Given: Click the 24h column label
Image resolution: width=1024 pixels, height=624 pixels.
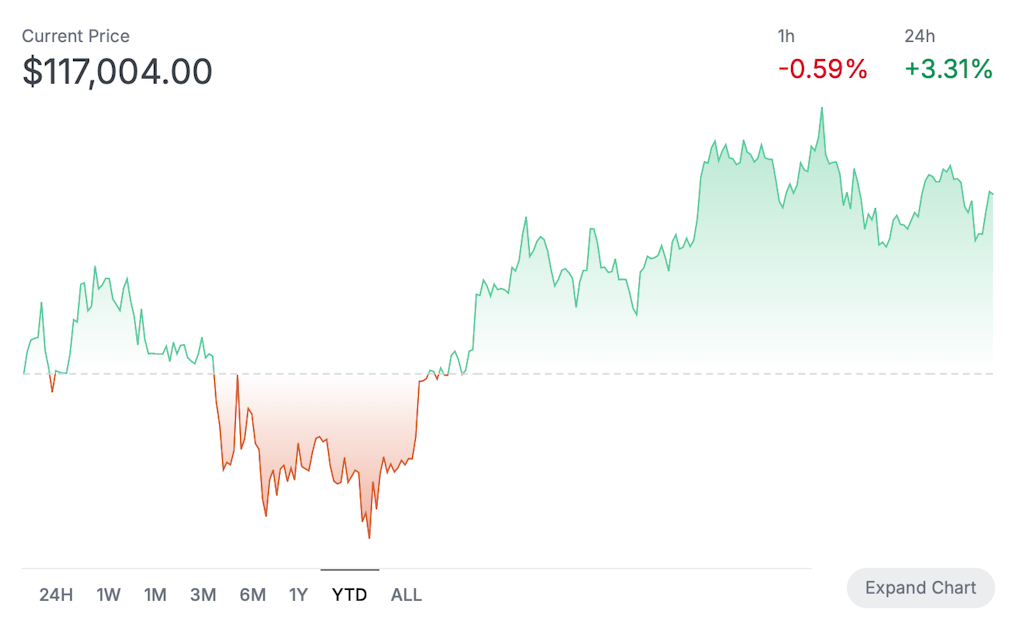Looking at the screenshot, I should coord(919,36).
